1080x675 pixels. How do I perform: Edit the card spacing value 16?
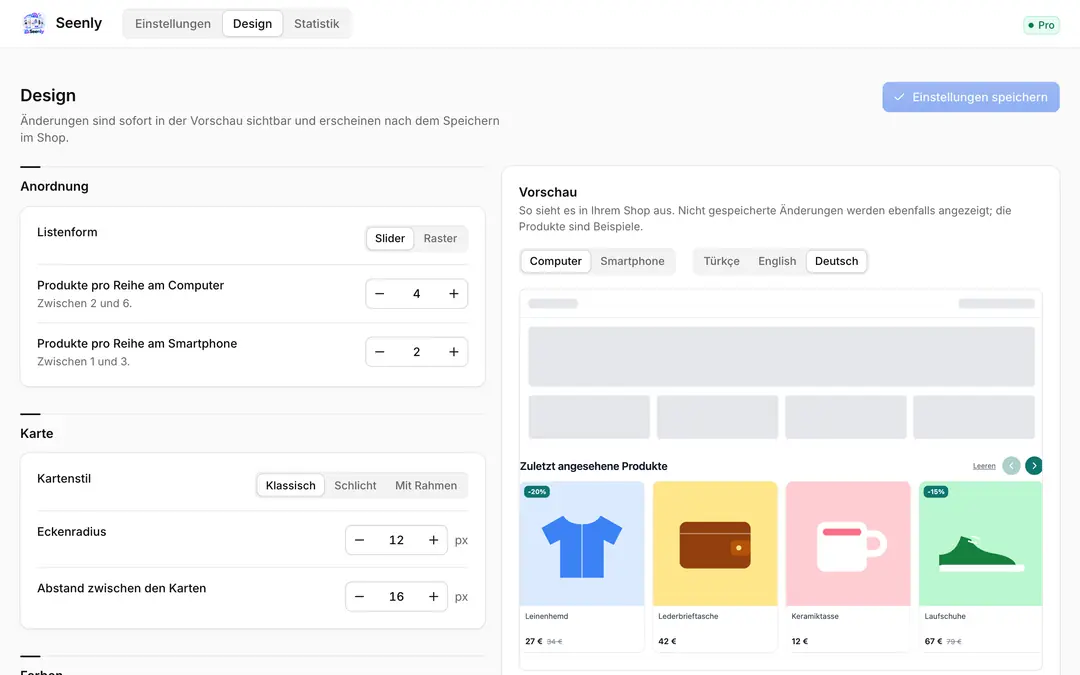(396, 596)
